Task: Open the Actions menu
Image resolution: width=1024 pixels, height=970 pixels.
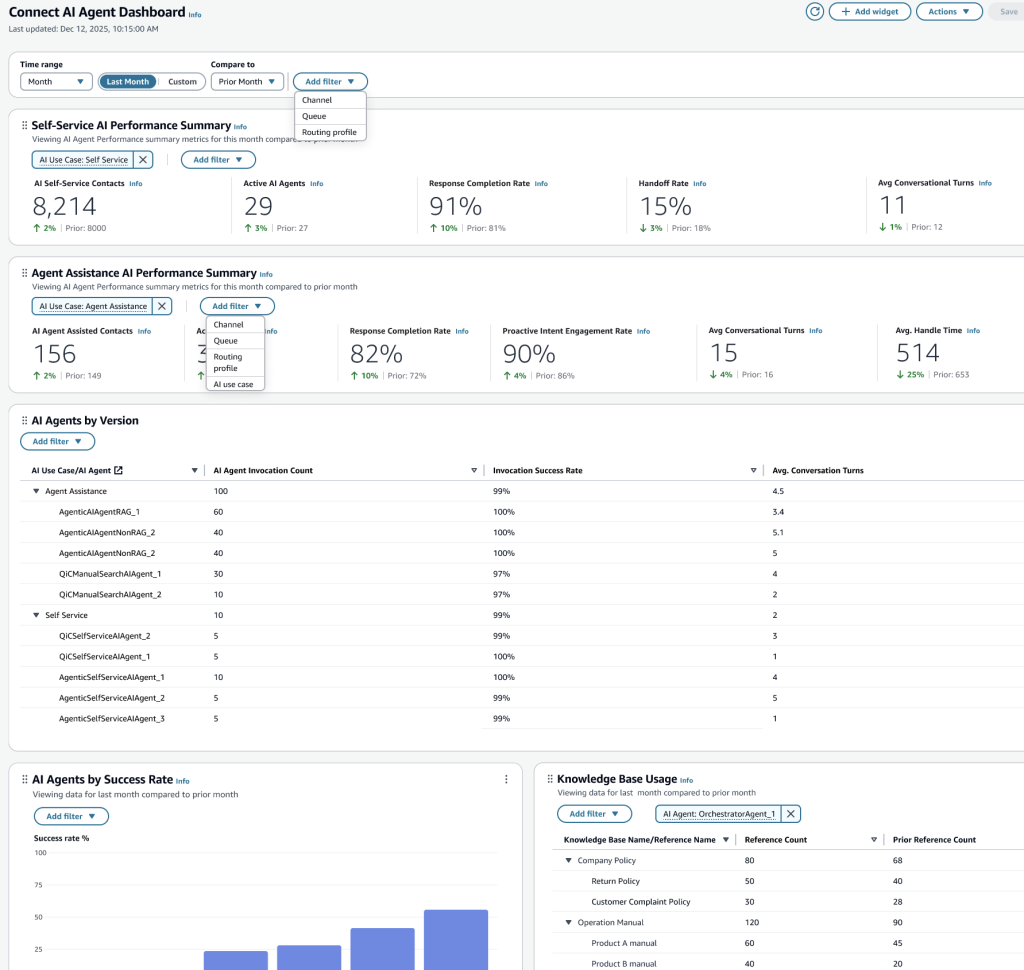Action: point(948,11)
